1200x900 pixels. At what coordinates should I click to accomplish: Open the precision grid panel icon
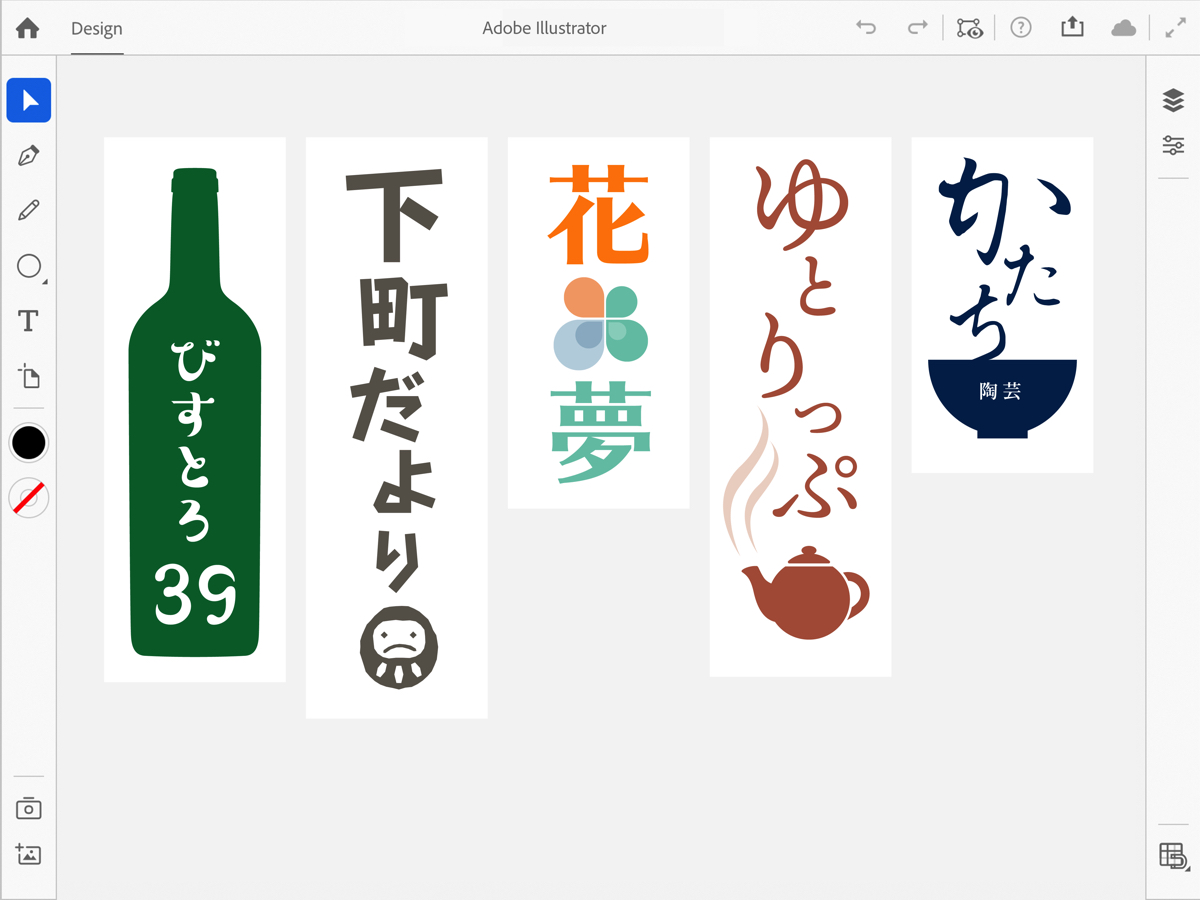point(1173,856)
